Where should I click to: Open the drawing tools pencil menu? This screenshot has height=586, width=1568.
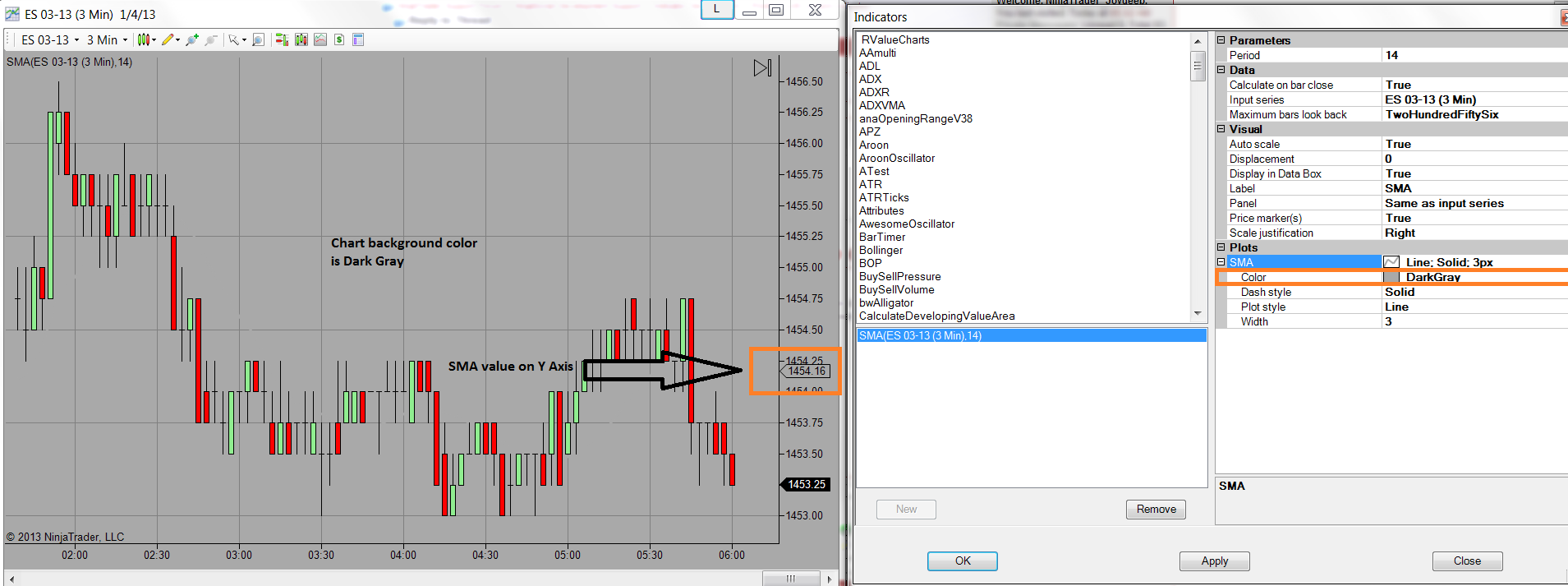pos(170,39)
